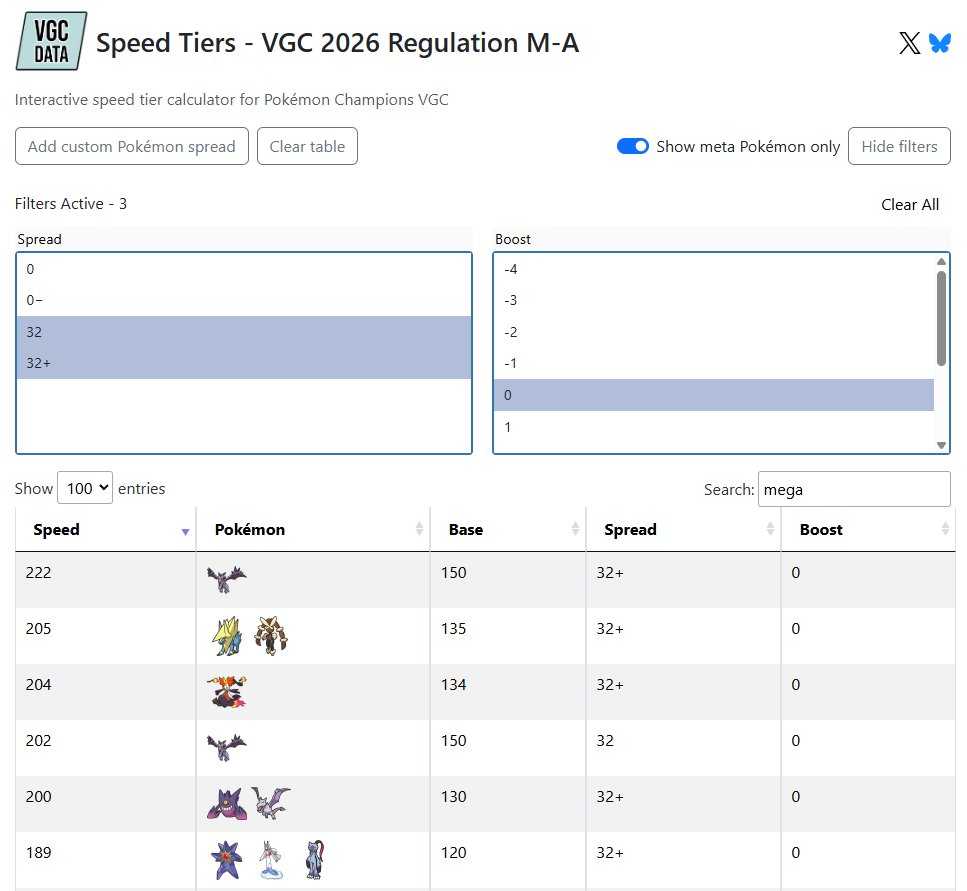Click Mega Manectric sprite in 205 row
The width and height of the screenshot is (967, 891).
pyautogui.click(x=227, y=636)
